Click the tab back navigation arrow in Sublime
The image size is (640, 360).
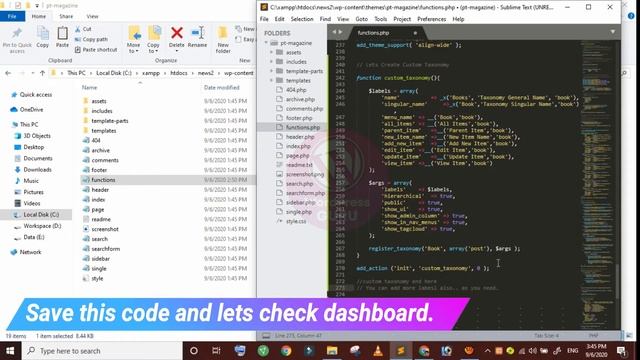(x=334, y=32)
